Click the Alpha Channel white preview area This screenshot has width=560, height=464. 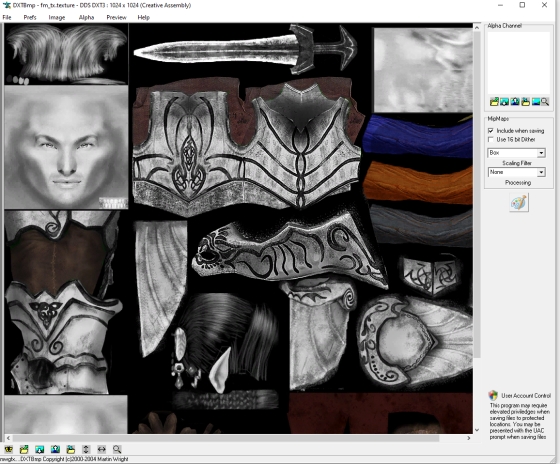(519, 63)
